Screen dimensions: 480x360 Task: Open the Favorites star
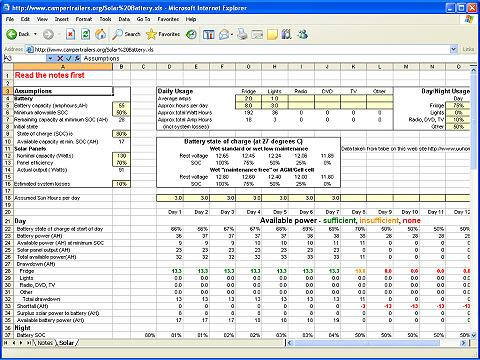163,34
